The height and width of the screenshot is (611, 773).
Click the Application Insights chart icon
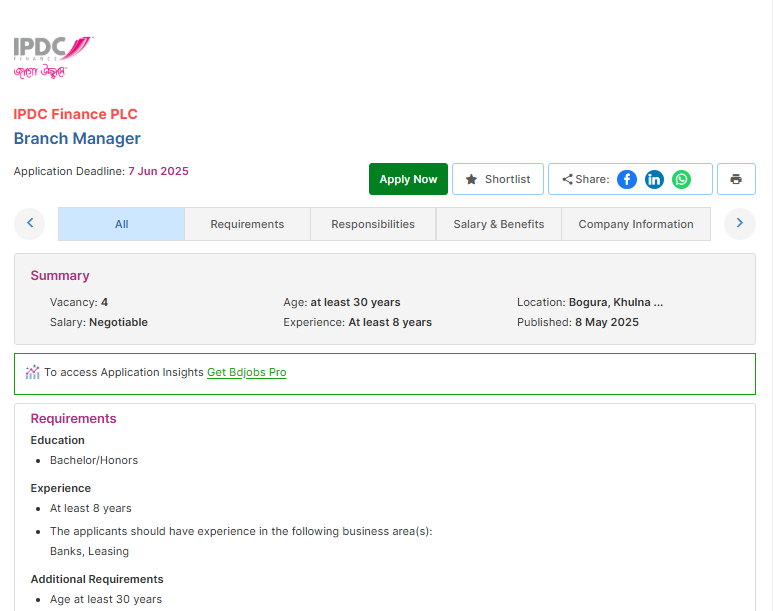[33, 372]
